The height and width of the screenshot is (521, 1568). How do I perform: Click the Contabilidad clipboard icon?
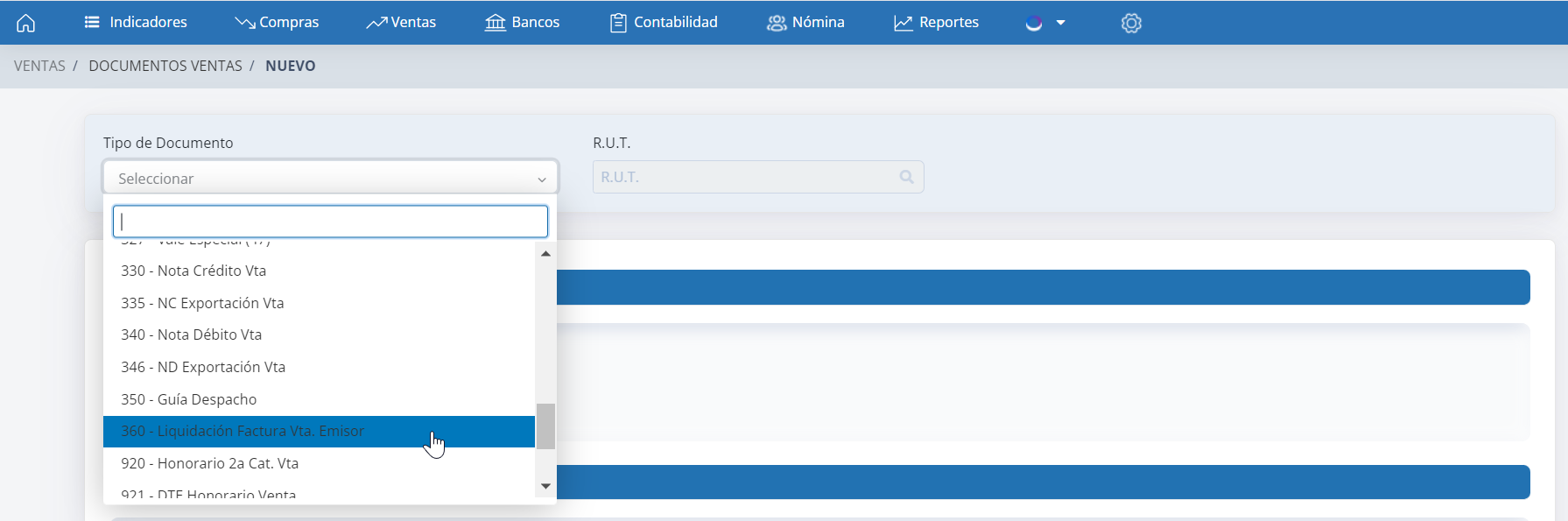[618, 23]
